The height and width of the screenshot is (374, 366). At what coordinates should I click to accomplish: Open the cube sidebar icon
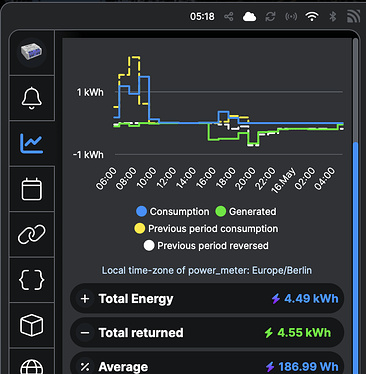click(32, 325)
